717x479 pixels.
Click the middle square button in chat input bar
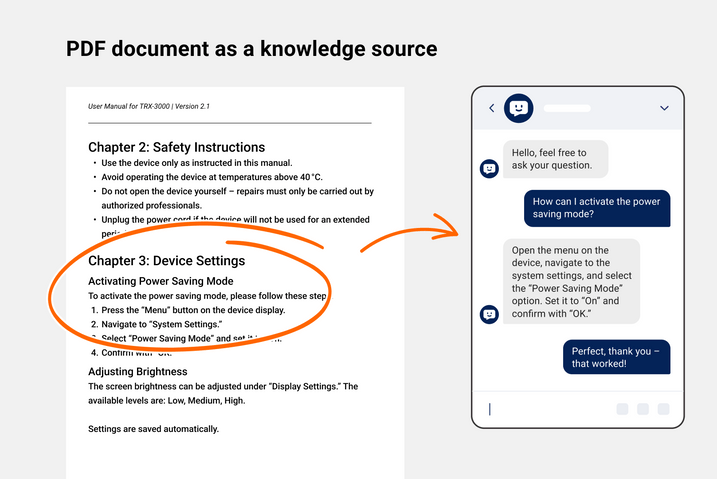click(643, 409)
